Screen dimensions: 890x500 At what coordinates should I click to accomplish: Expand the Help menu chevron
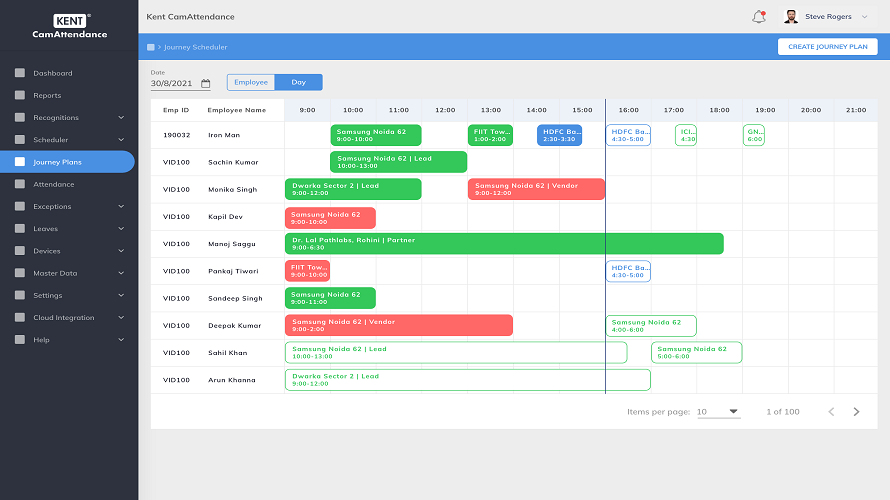pyautogui.click(x=121, y=340)
